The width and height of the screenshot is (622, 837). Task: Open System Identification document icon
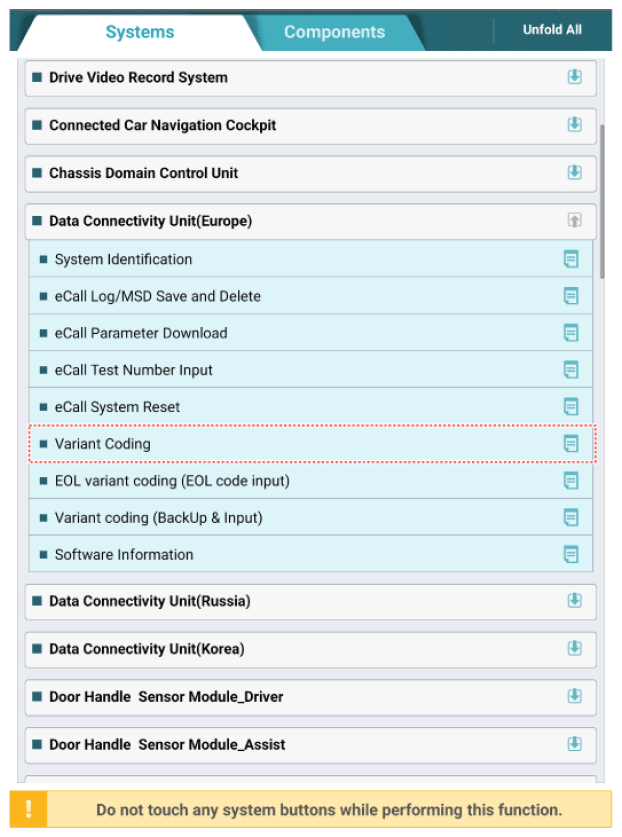point(571,259)
